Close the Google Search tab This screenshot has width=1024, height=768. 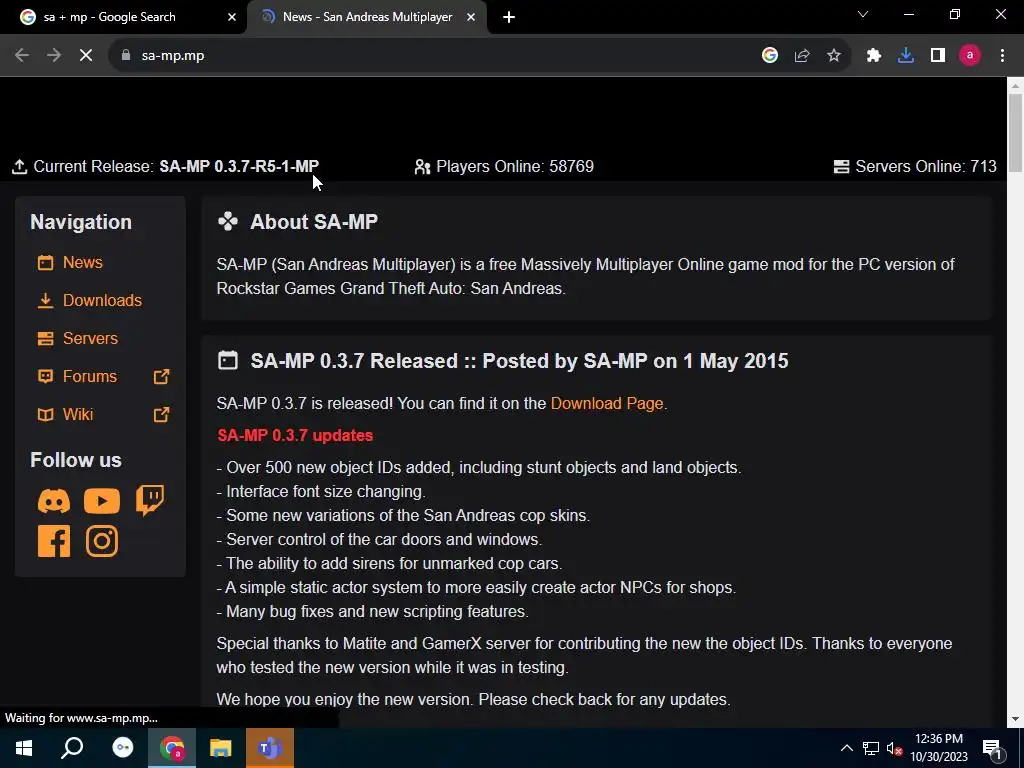pyautogui.click(x=232, y=17)
